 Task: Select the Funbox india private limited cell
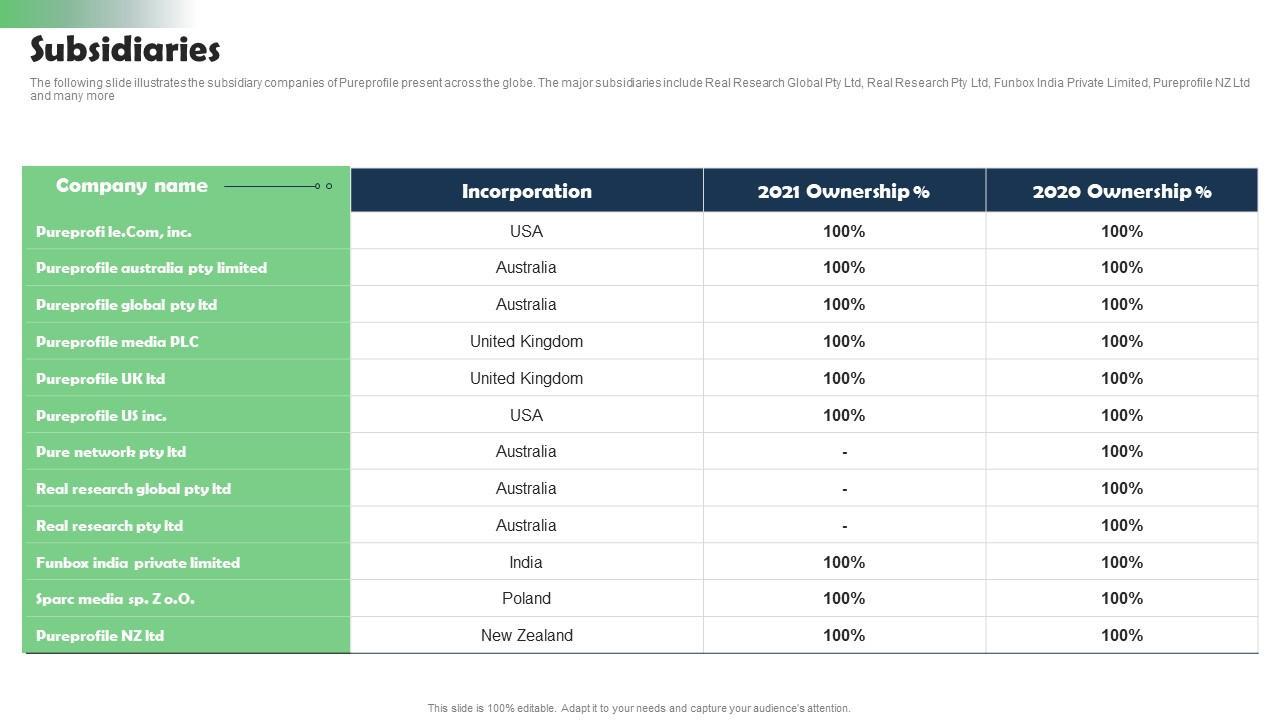click(138, 563)
